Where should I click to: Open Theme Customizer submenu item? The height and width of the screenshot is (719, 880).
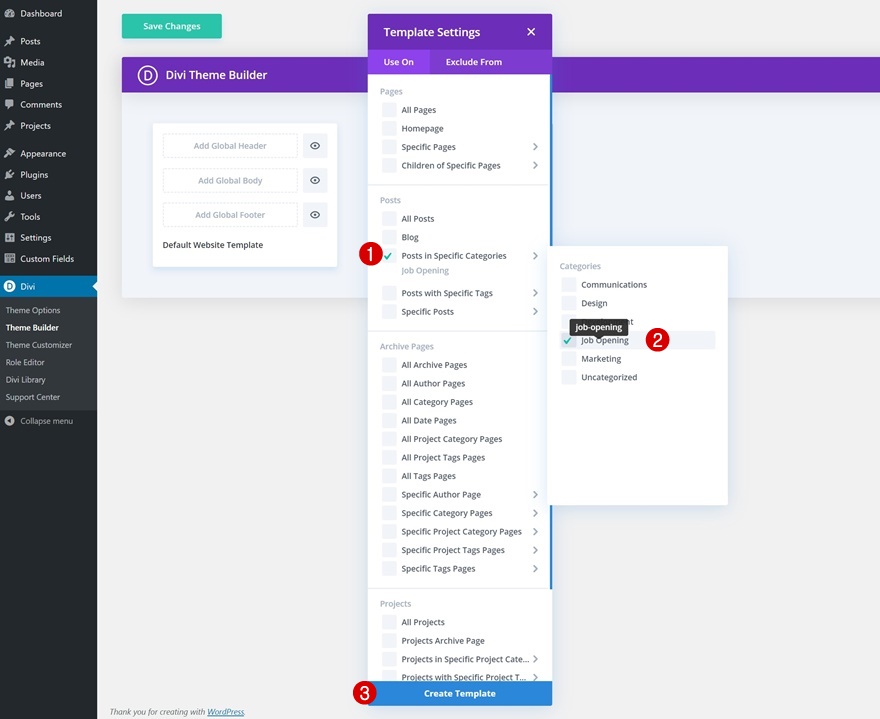[x=39, y=345]
